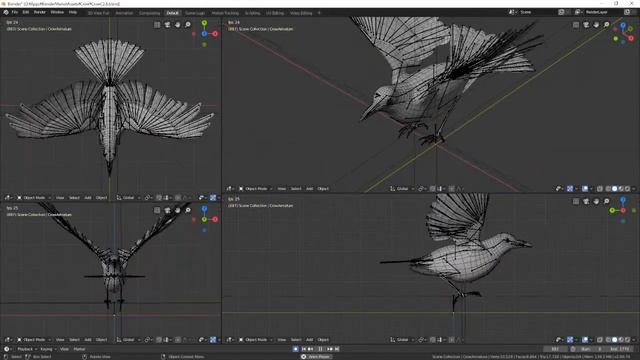
Task: Open the Window menu
Action: tap(57, 12)
